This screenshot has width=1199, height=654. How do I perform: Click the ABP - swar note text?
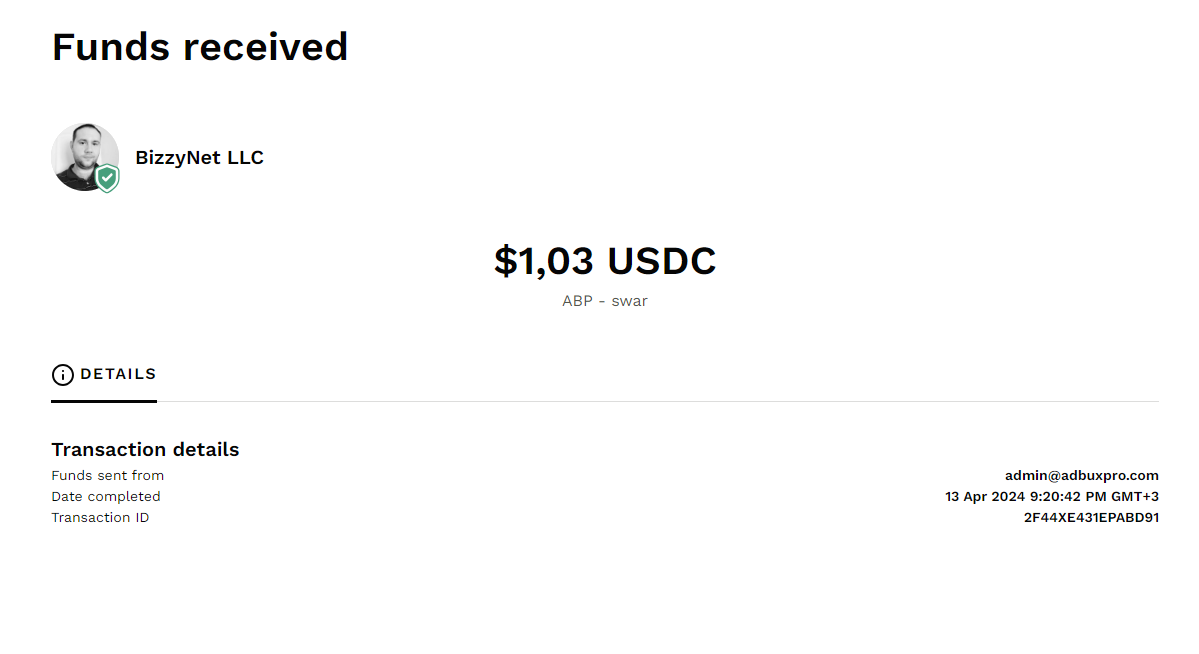pos(605,301)
